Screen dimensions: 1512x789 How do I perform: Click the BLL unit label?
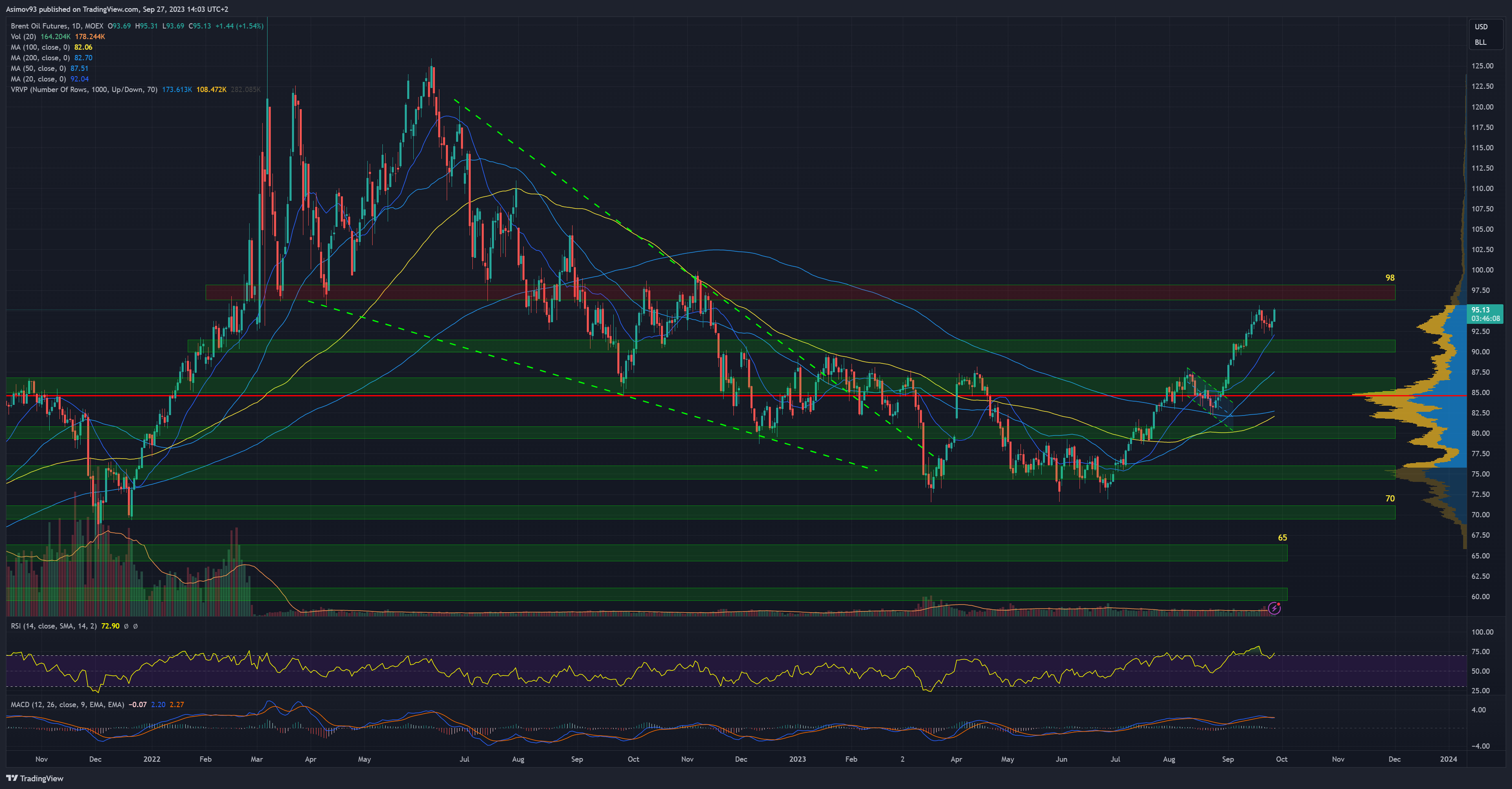click(x=1480, y=42)
